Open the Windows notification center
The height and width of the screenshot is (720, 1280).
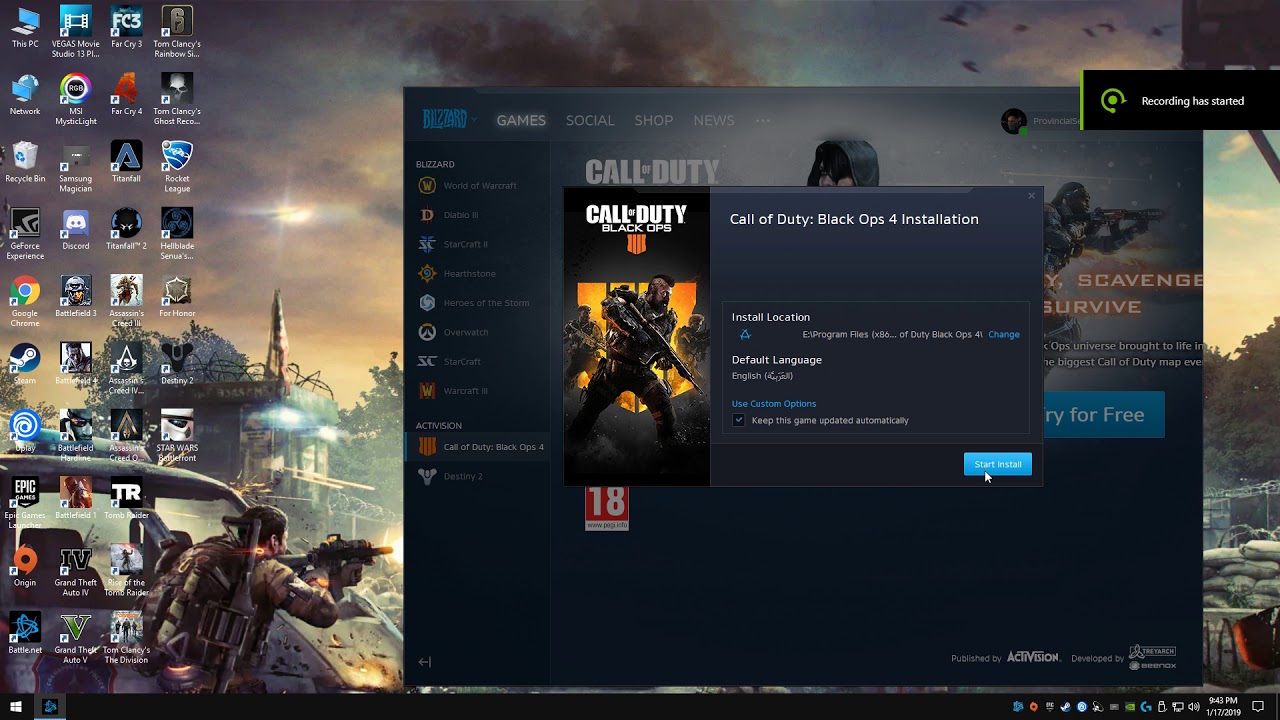tap(1258, 707)
